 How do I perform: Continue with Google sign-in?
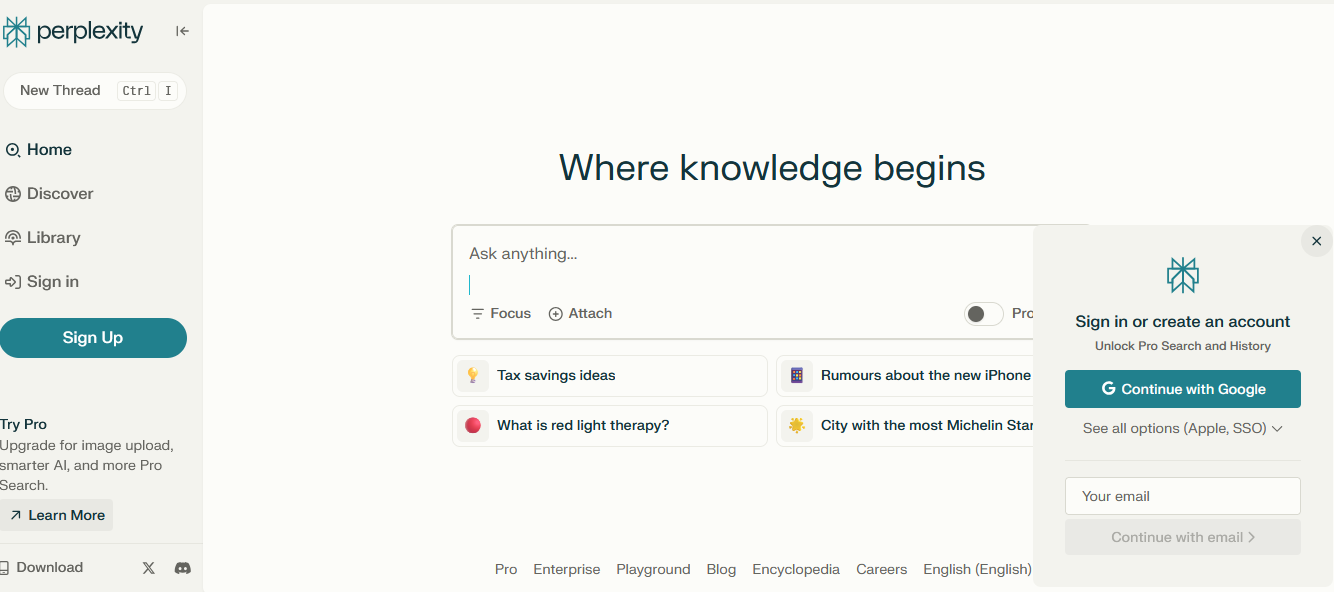click(x=1183, y=389)
